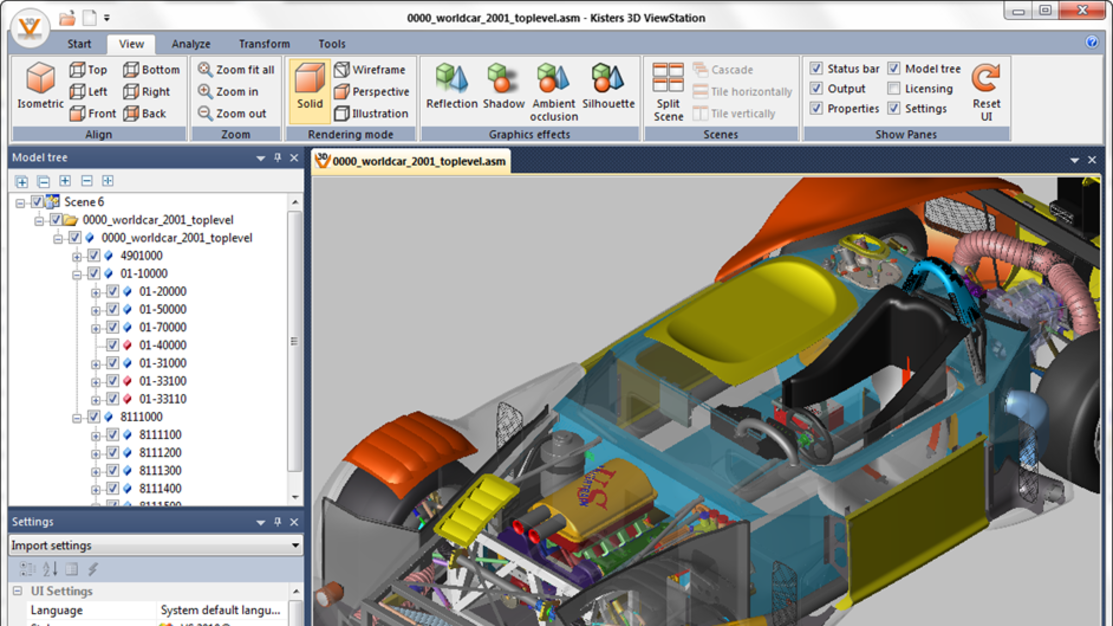Turn on the Reflection effect
Viewport: 1113px width, 626px height.
451,86
